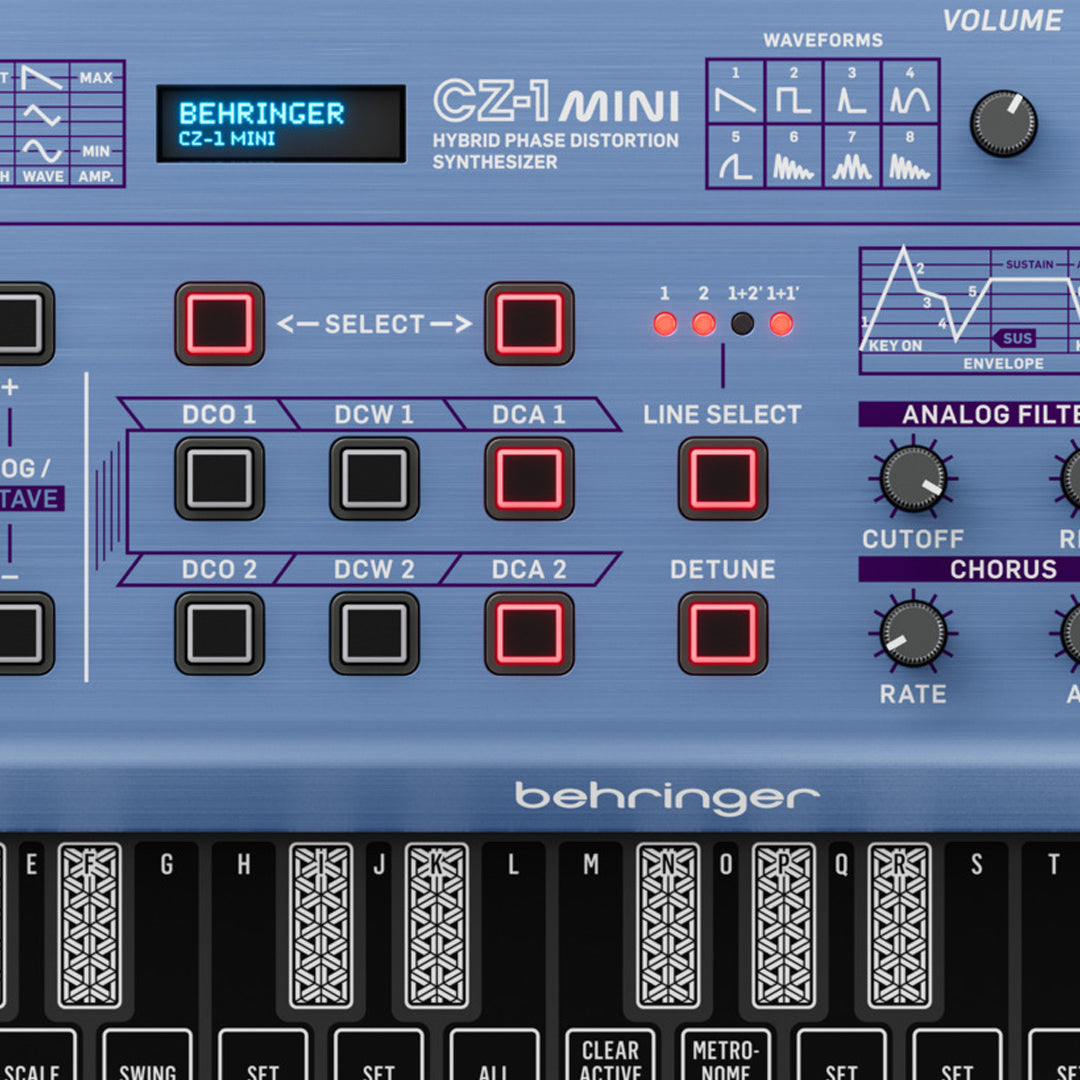1080x1080 pixels.
Task: Select waveform 5 saw-pulse icon
Action: (735, 165)
